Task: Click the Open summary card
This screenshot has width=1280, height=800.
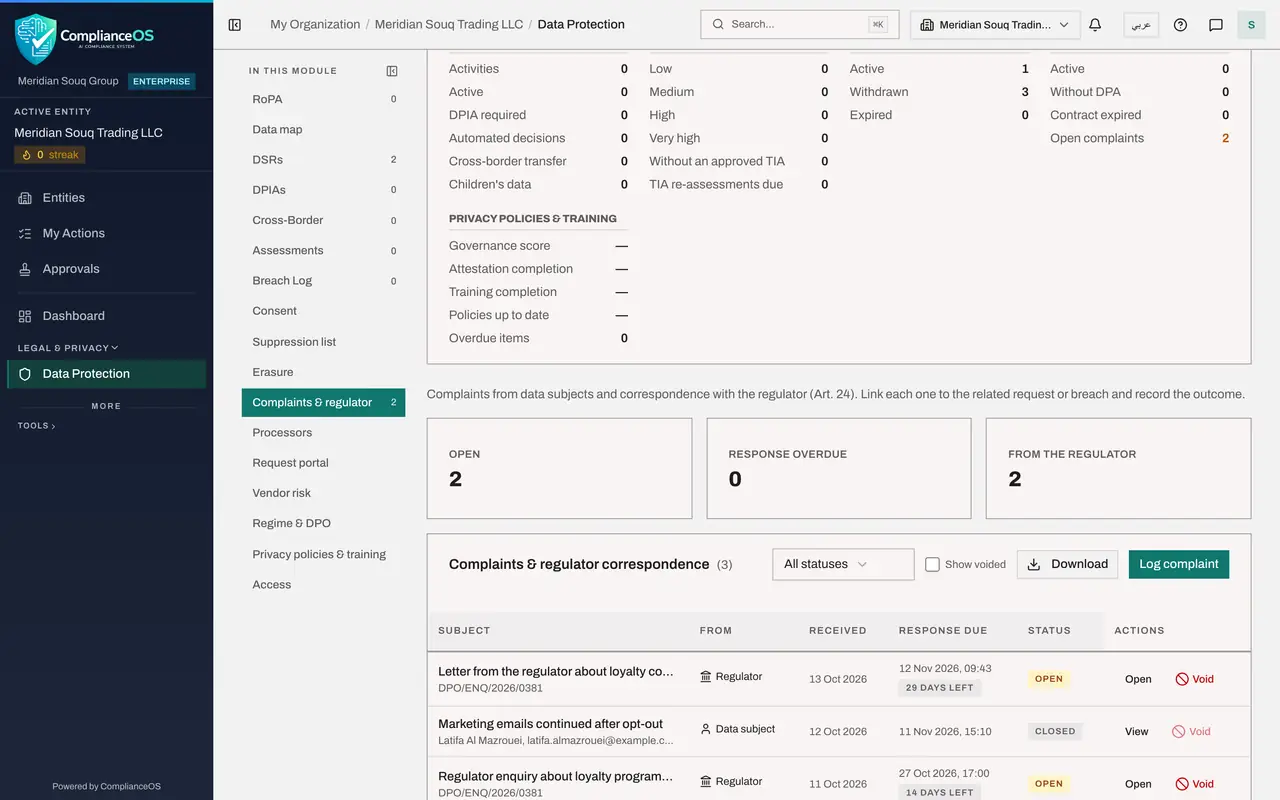Action: click(559, 468)
